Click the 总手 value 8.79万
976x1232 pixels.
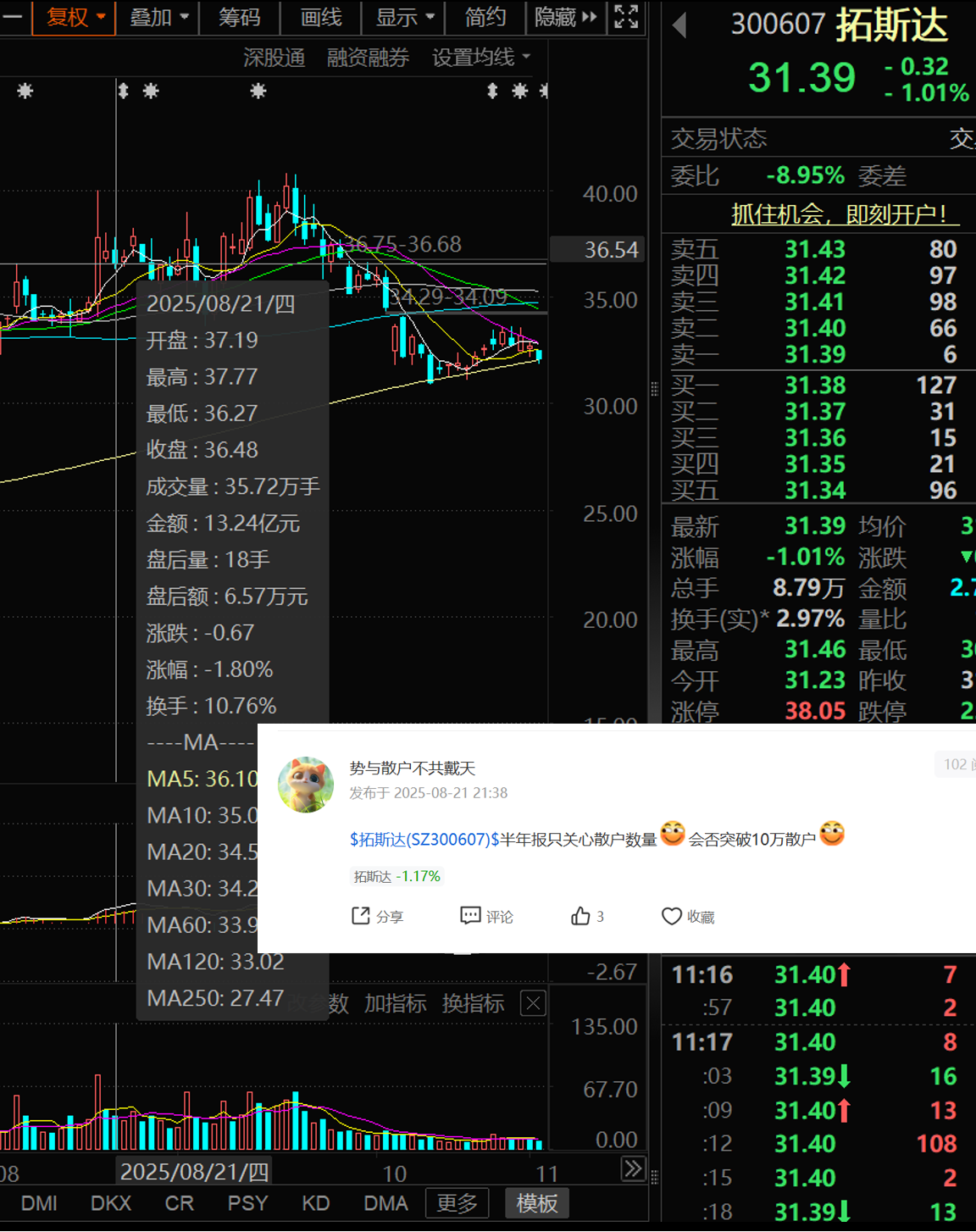(x=808, y=587)
